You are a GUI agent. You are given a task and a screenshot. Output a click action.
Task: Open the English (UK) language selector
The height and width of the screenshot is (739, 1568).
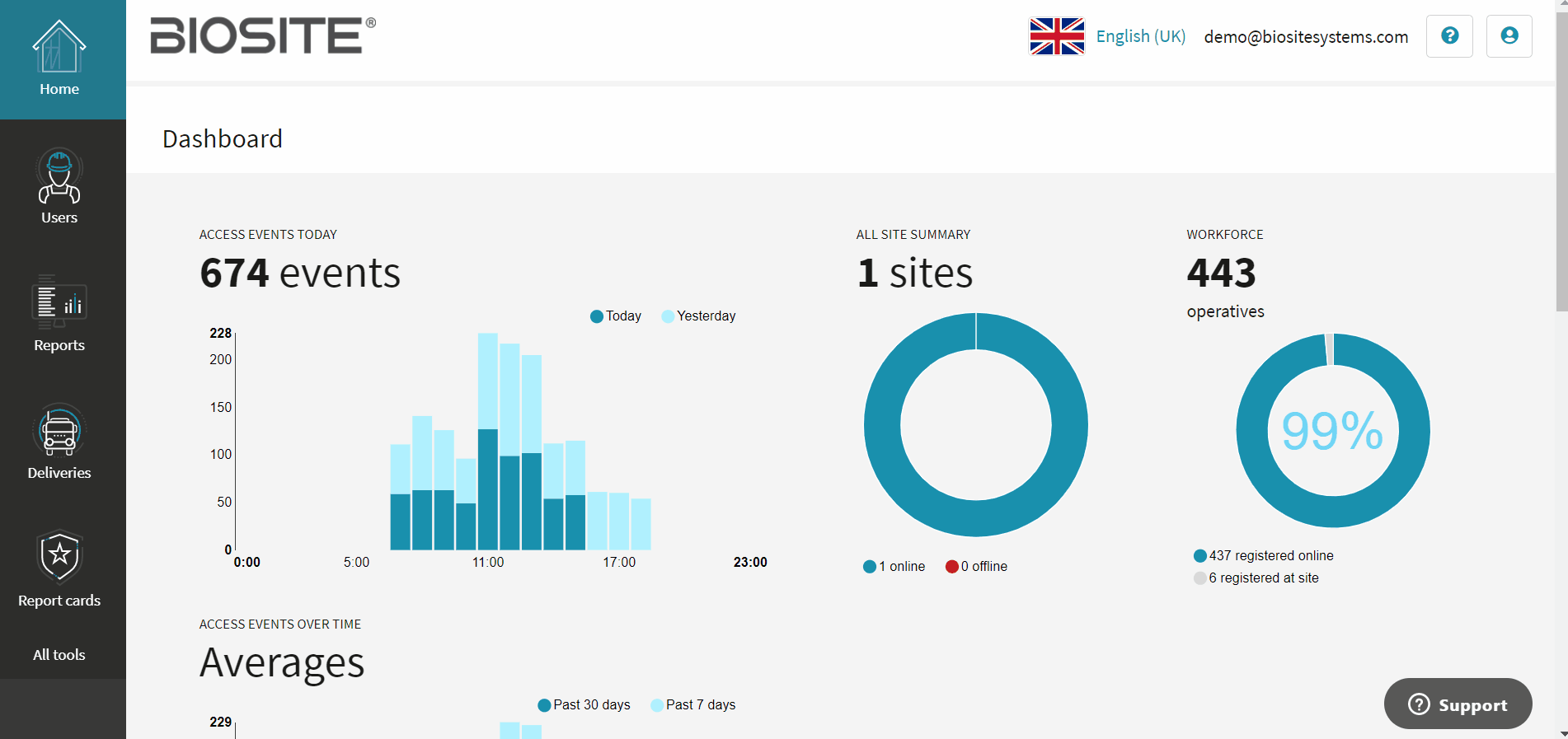tap(1140, 36)
